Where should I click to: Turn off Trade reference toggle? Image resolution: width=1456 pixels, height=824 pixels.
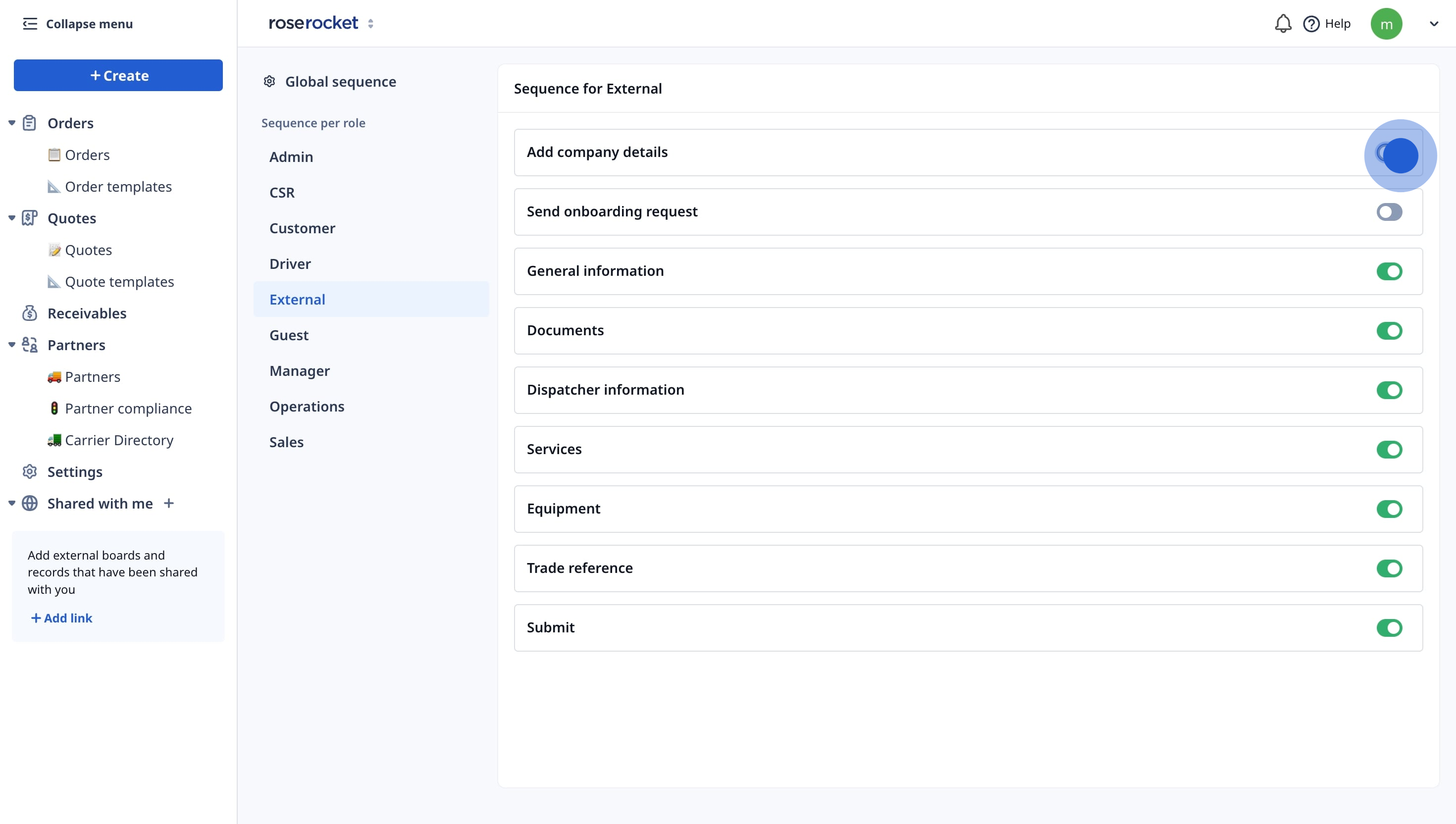[x=1389, y=569]
